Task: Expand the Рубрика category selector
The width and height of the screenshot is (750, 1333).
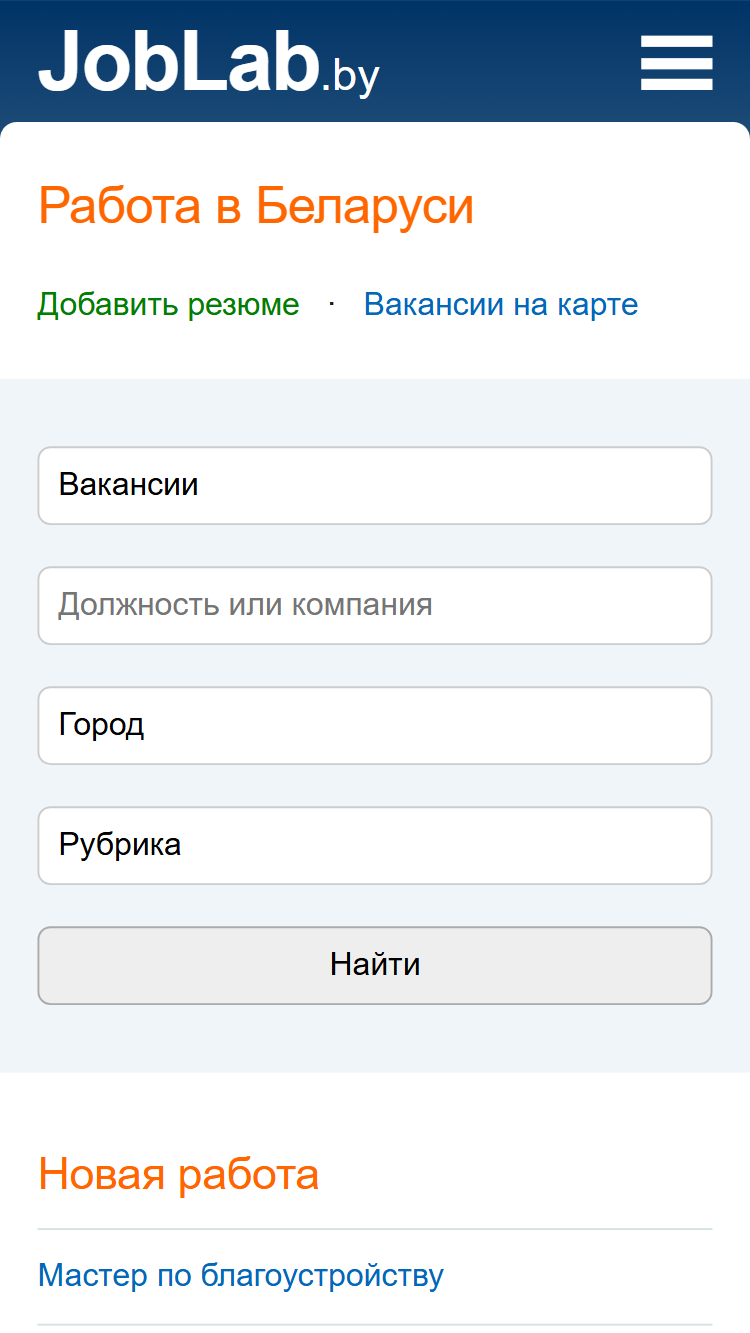Action: 375,845
